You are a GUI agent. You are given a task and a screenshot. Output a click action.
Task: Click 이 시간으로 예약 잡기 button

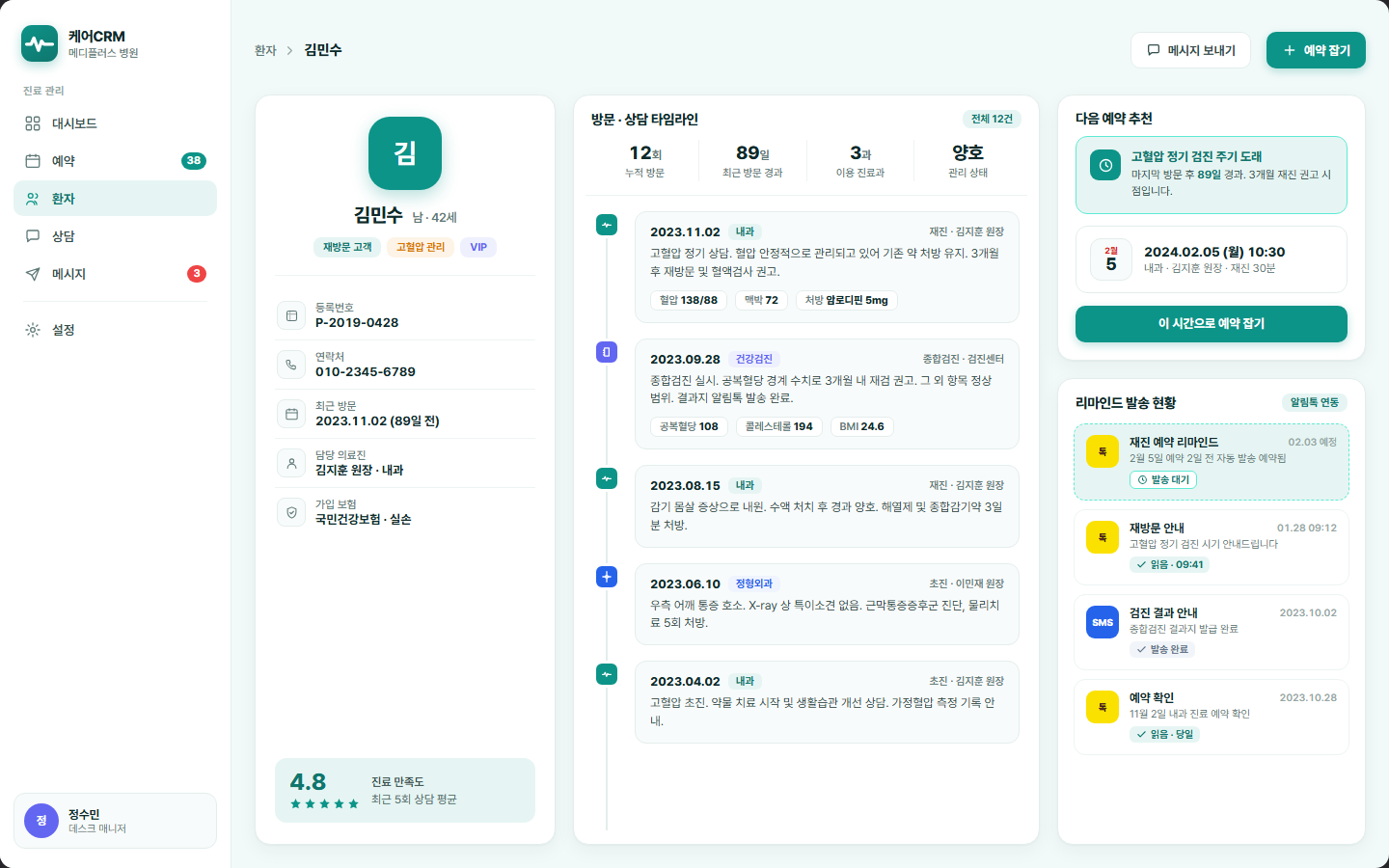tap(1212, 324)
